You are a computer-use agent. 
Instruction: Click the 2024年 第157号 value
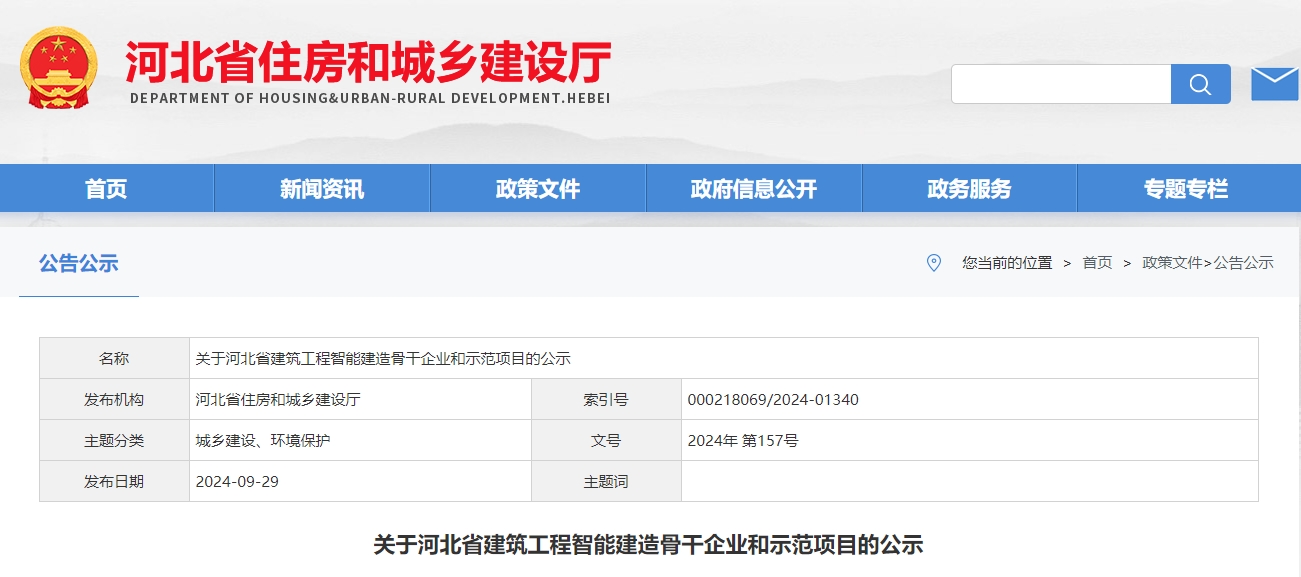tap(743, 440)
